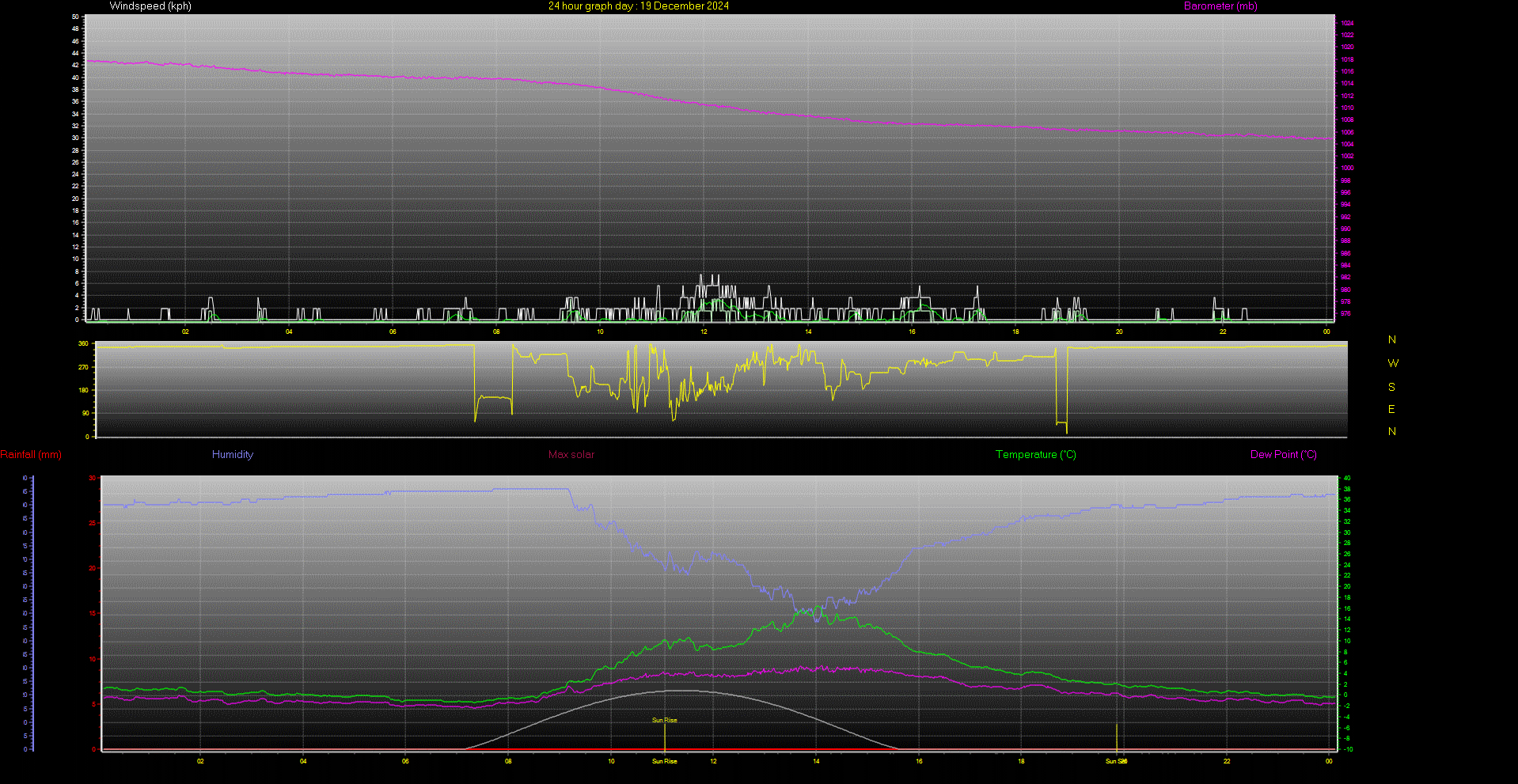
Task: Click 1000 on the barometer axis
Action: (x=1347, y=168)
